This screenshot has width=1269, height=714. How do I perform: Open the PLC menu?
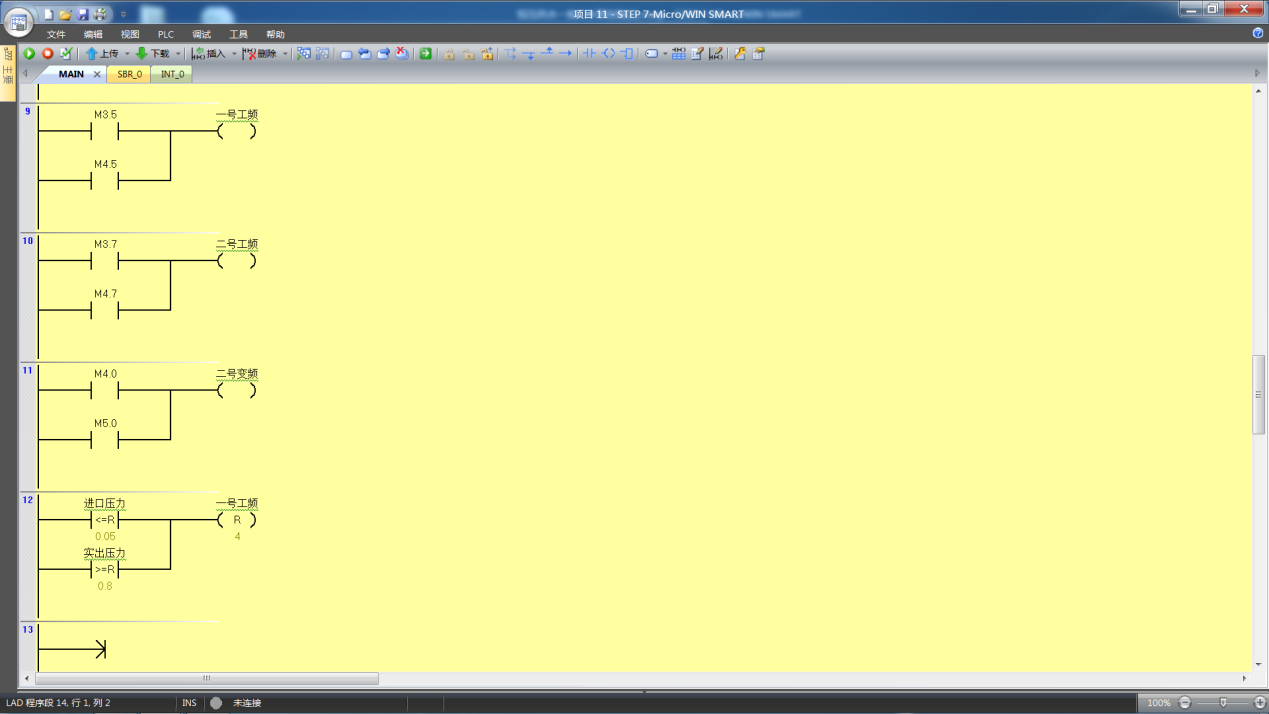[166, 34]
